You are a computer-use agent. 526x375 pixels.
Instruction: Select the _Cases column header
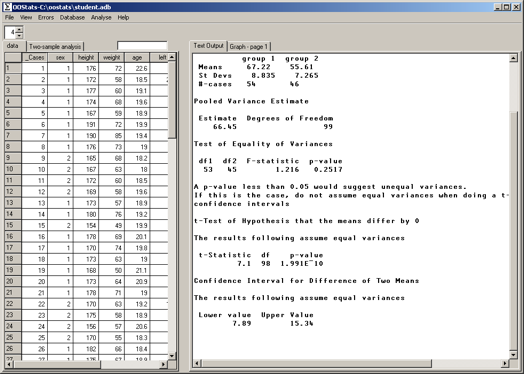pos(35,58)
